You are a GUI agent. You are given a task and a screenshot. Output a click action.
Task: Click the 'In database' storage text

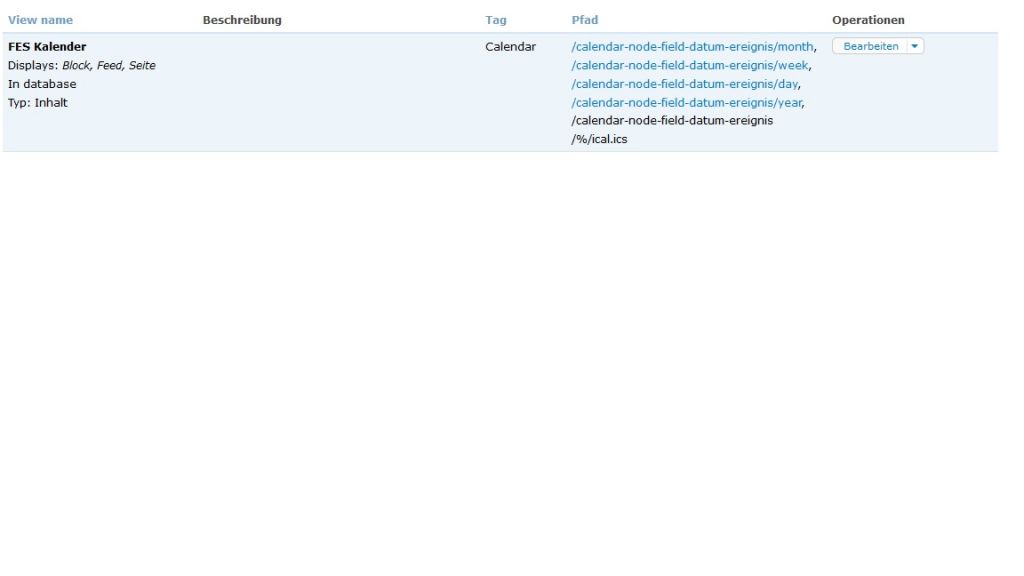(x=42, y=84)
